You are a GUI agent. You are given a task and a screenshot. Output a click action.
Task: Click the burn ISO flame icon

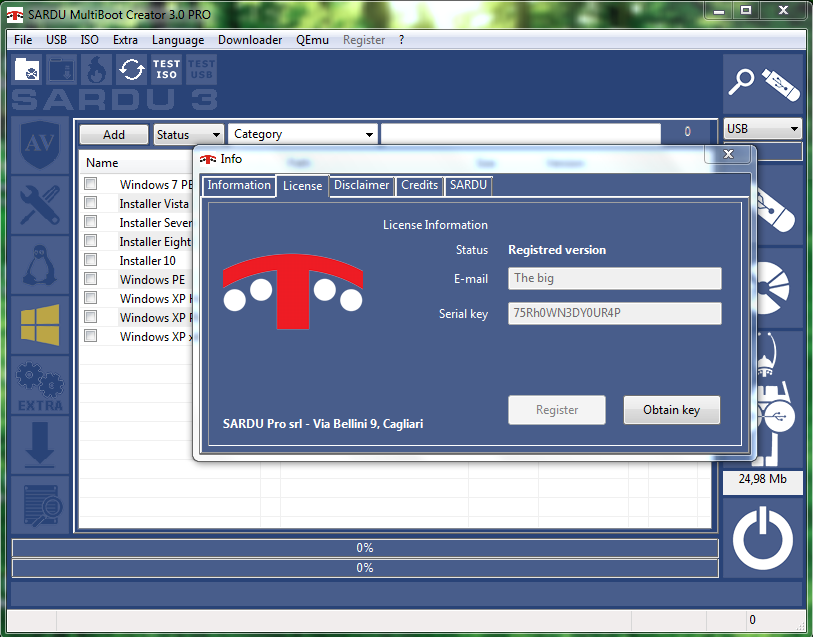(x=97, y=69)
